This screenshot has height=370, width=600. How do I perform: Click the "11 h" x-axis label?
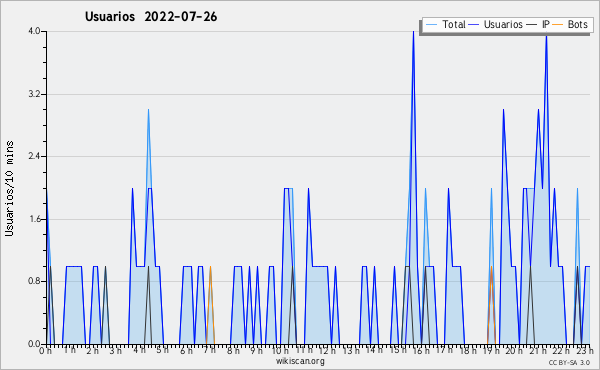coord(305,350)
